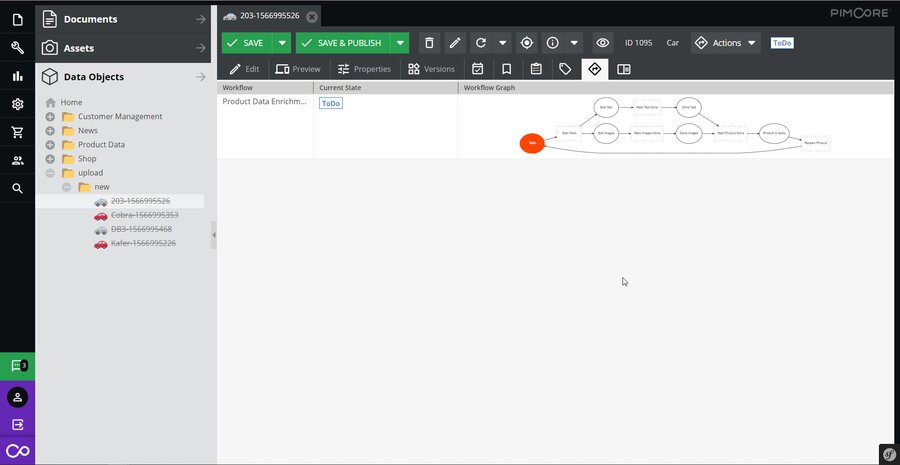Select Cobra-1566995353 car object in tree

[x=144, y=215]
